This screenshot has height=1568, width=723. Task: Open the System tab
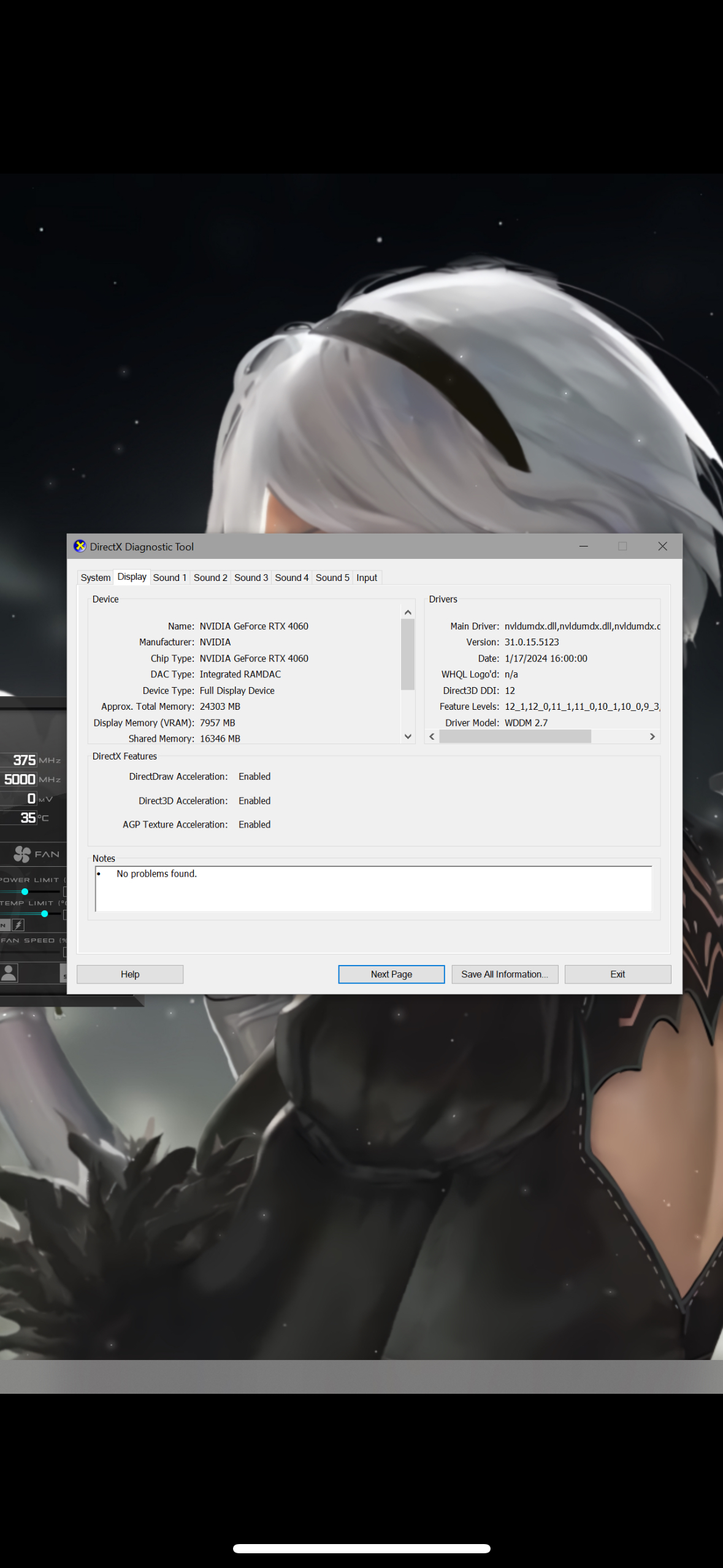point(96,577)
